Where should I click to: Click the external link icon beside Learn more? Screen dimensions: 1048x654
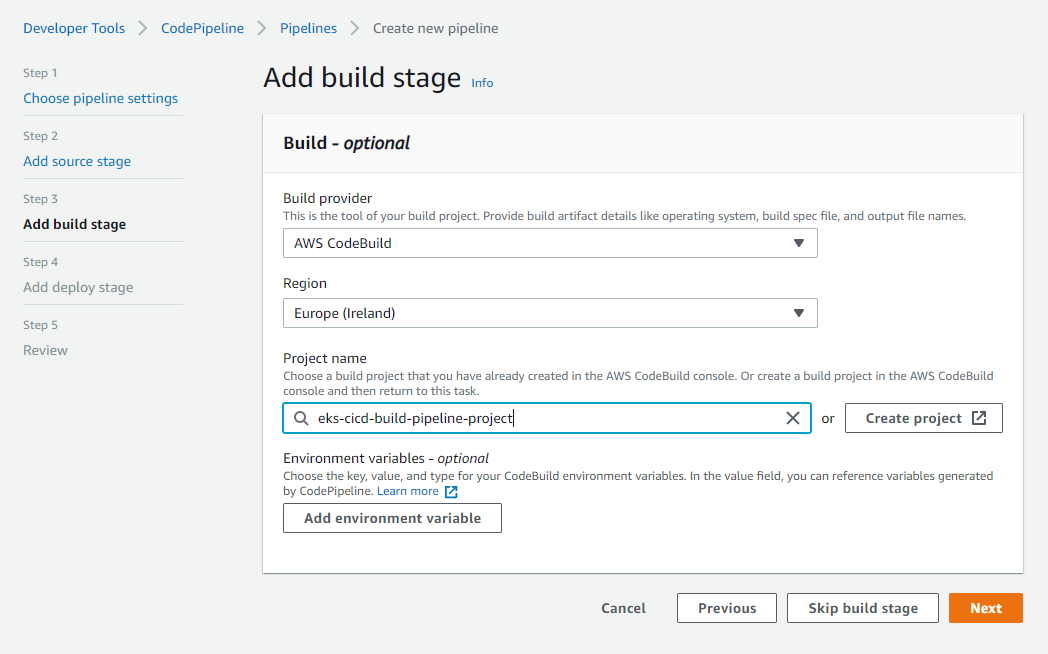(451, 492)
